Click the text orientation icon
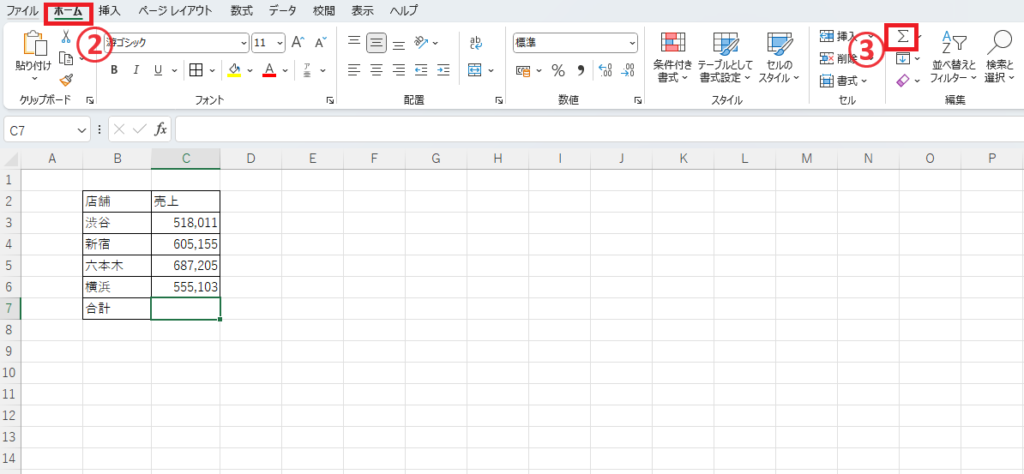 421,42
